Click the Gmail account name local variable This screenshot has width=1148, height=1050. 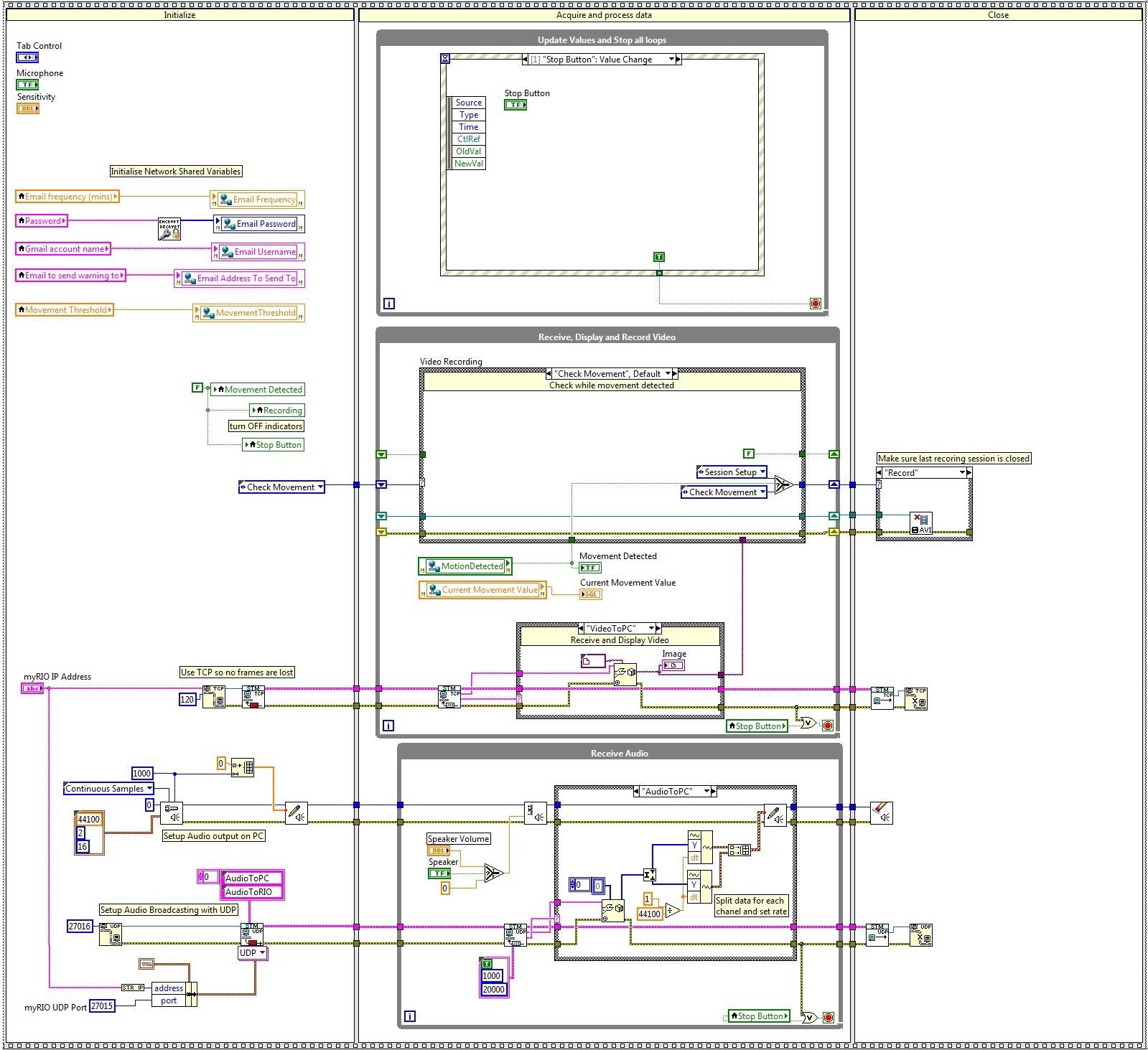click(x=63, y=249)
